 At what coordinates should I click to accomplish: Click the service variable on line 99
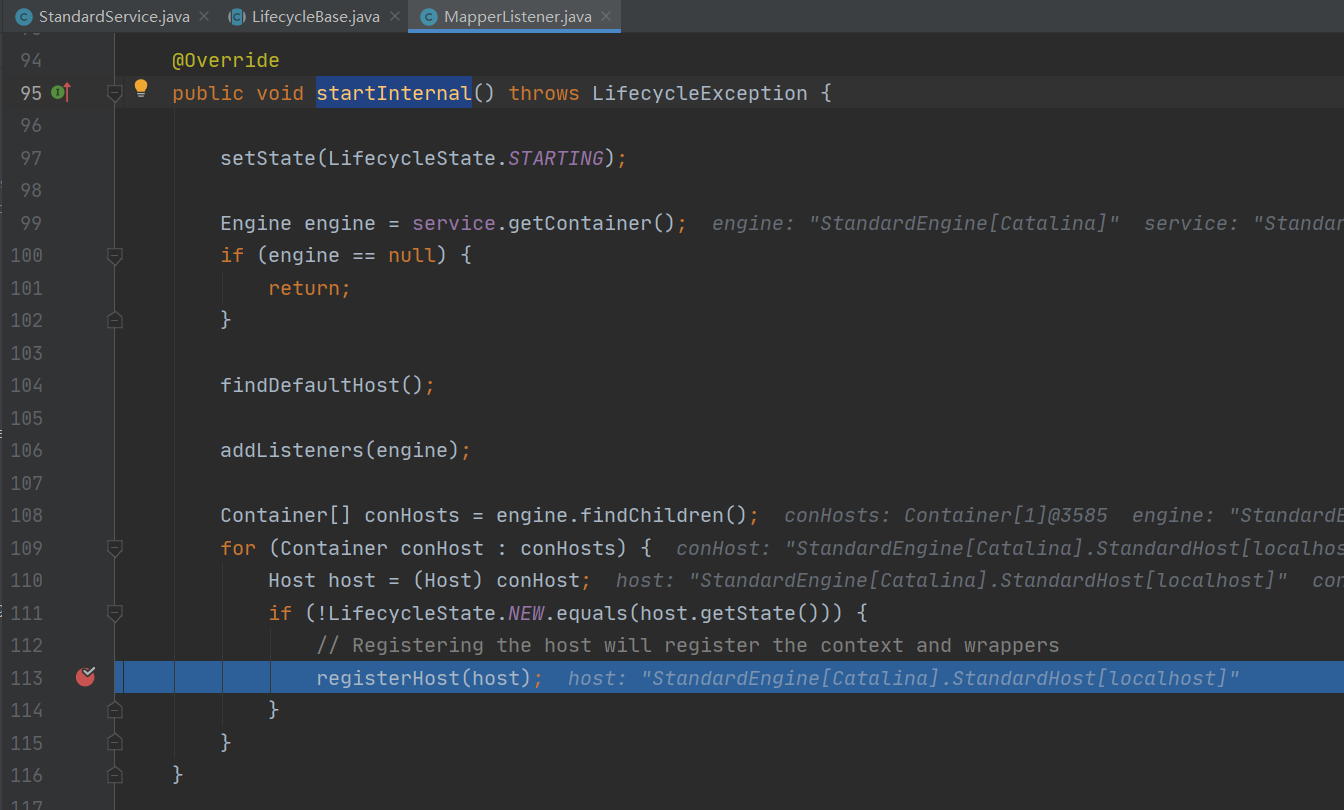[454, 223]
